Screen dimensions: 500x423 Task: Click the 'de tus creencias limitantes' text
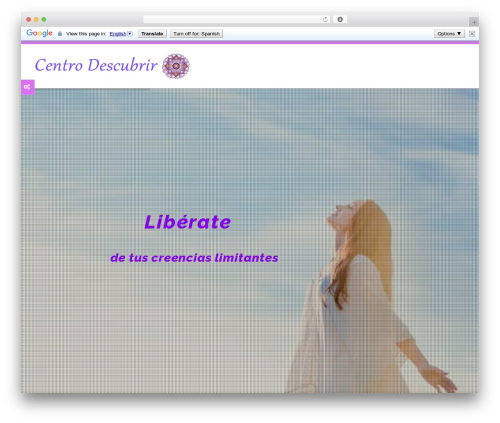194,258
